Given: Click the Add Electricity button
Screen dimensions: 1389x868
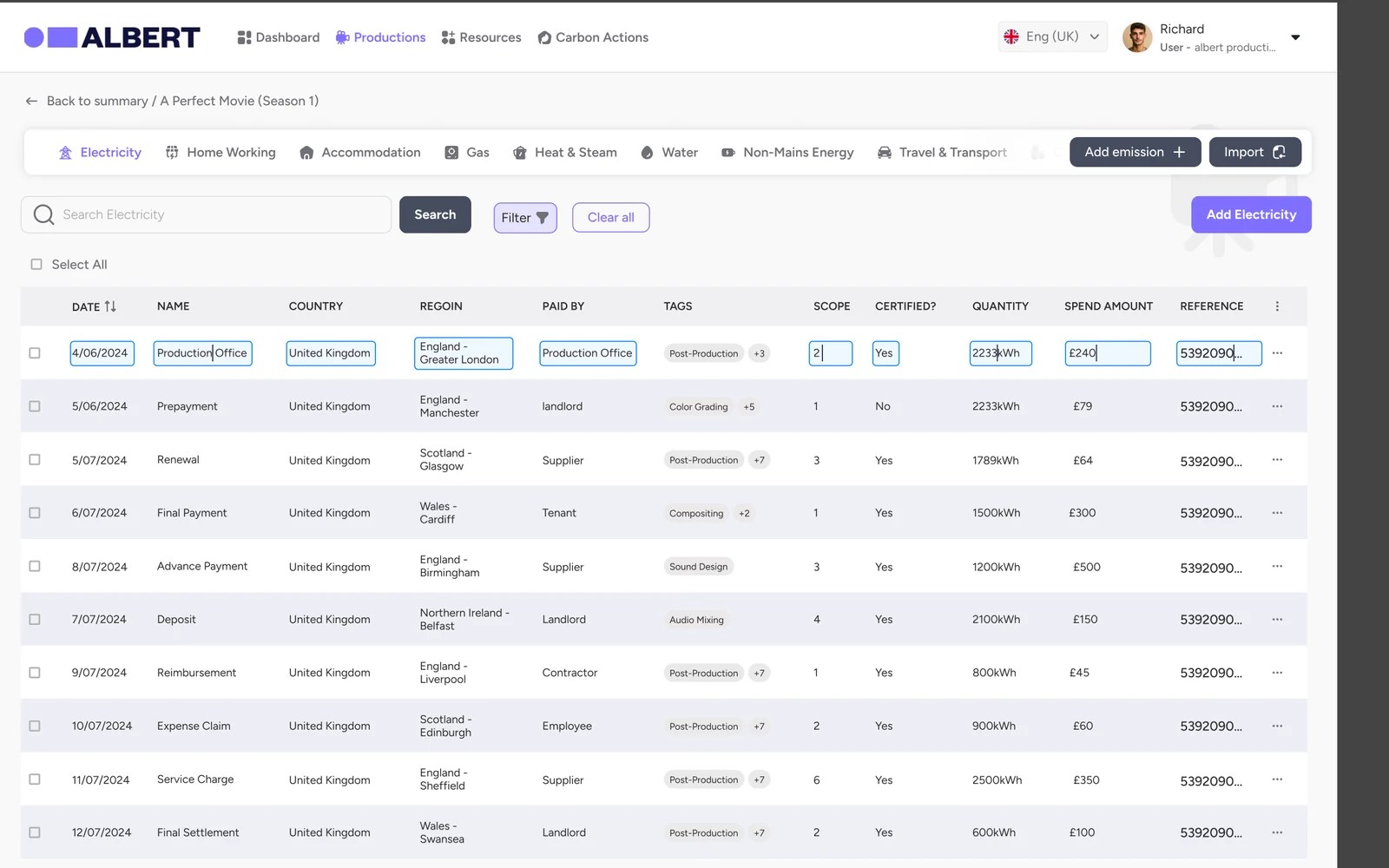Looking at the screenshot, I should (1251, 214).
